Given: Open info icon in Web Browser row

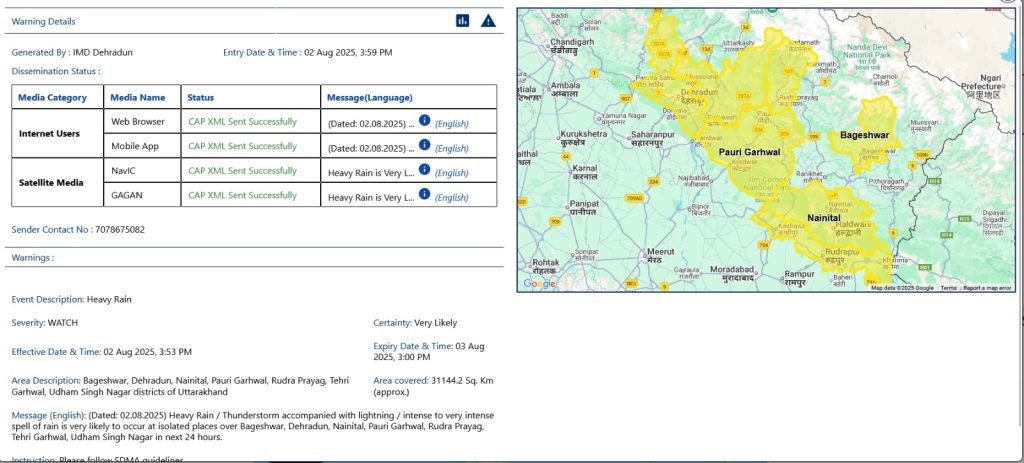Looking at the screenshot, I should coord(424,120).
